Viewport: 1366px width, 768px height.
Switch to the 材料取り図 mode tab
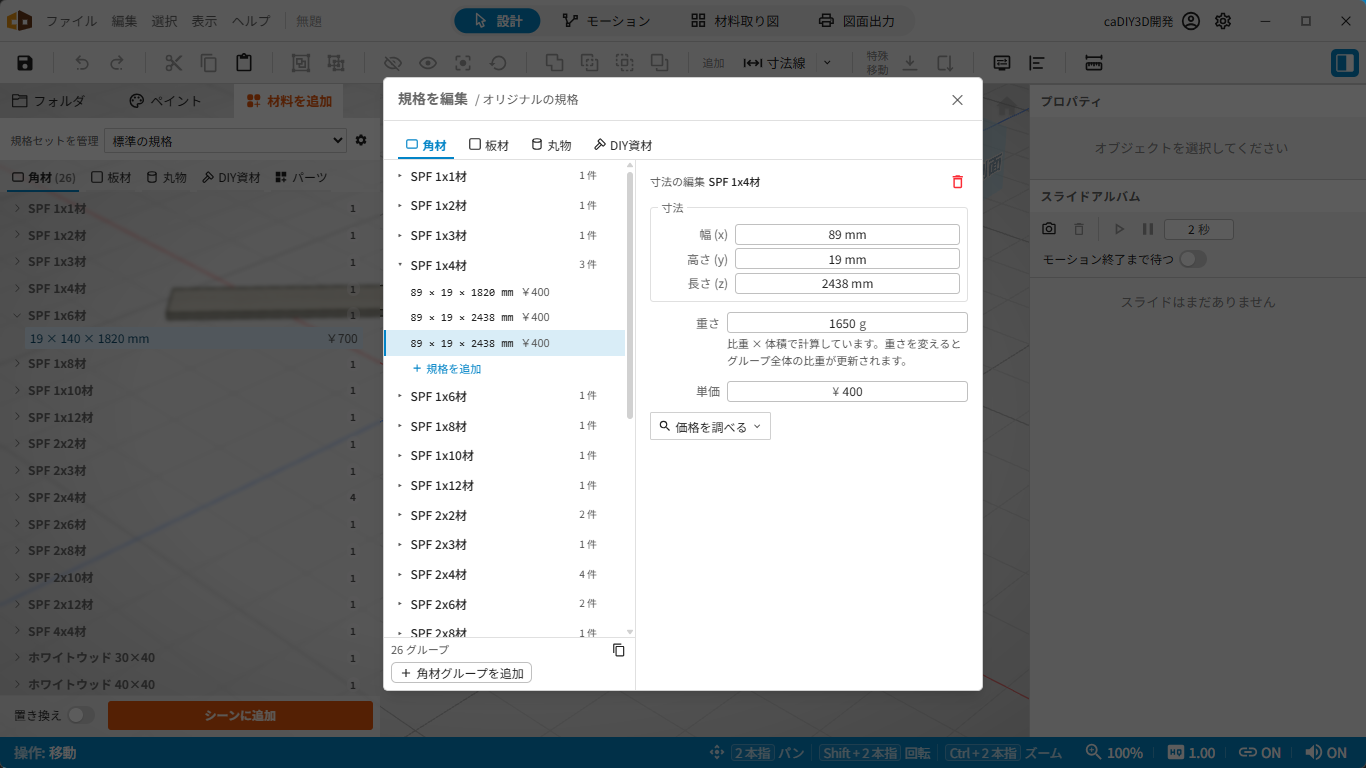[734, 21]
